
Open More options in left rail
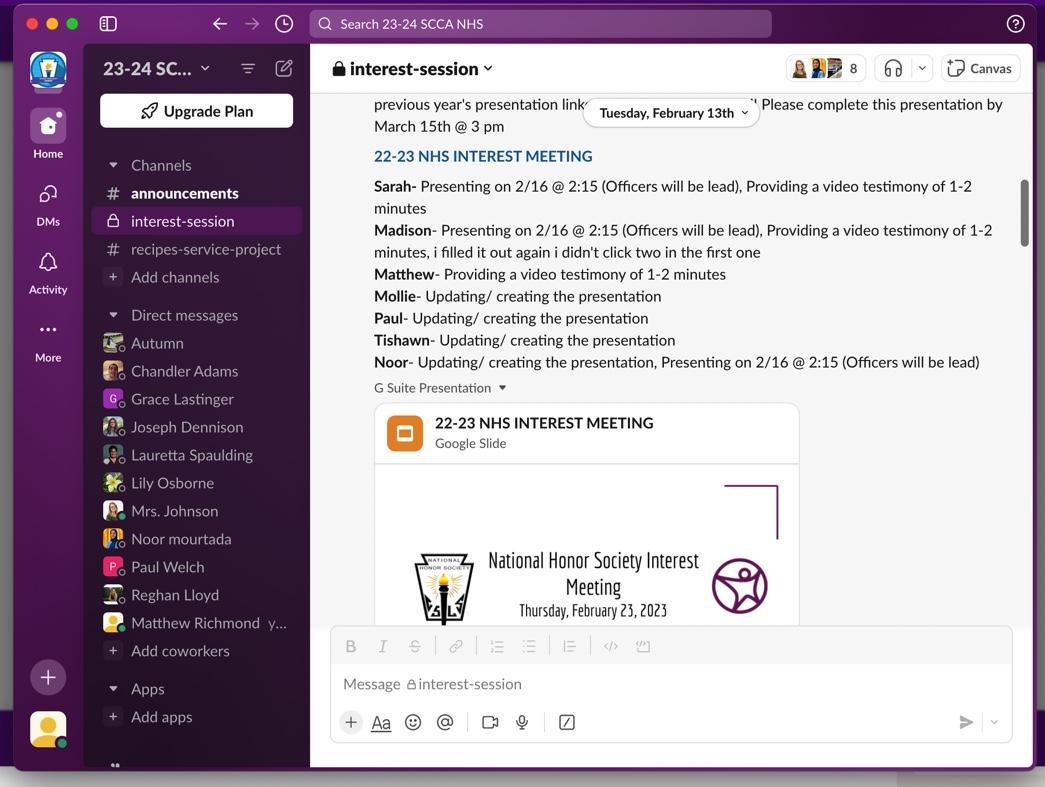coord(48,341)
